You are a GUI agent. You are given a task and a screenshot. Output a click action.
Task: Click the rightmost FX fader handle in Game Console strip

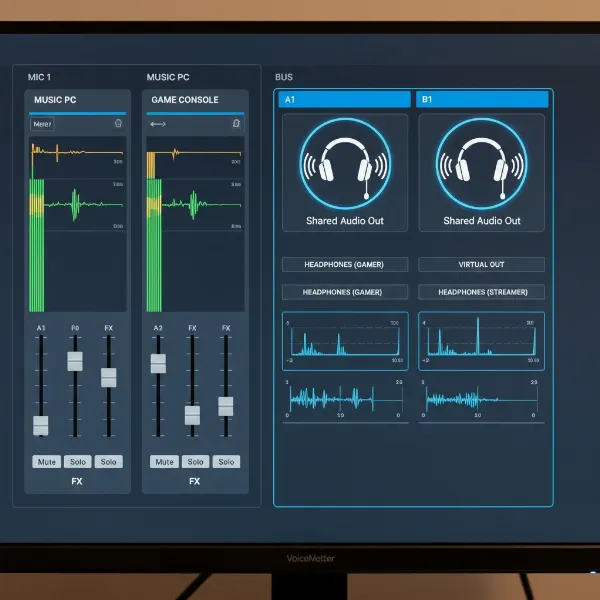tap(226, 406)
